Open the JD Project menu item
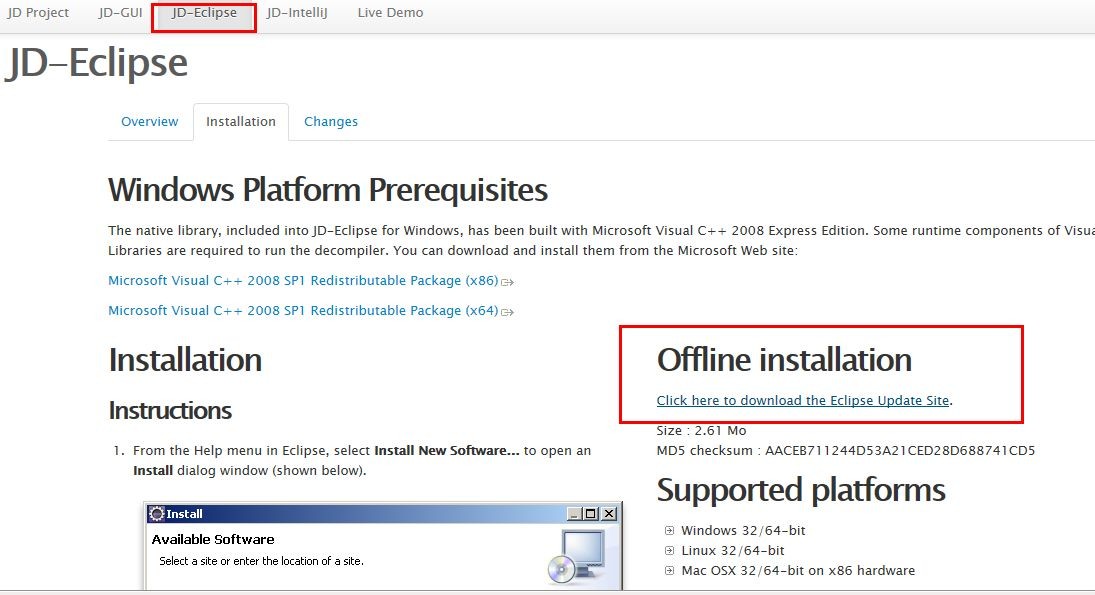Image resolution: width=1095 pixels, height=595 pixels. pyautogui.click(x=38, y=13)
